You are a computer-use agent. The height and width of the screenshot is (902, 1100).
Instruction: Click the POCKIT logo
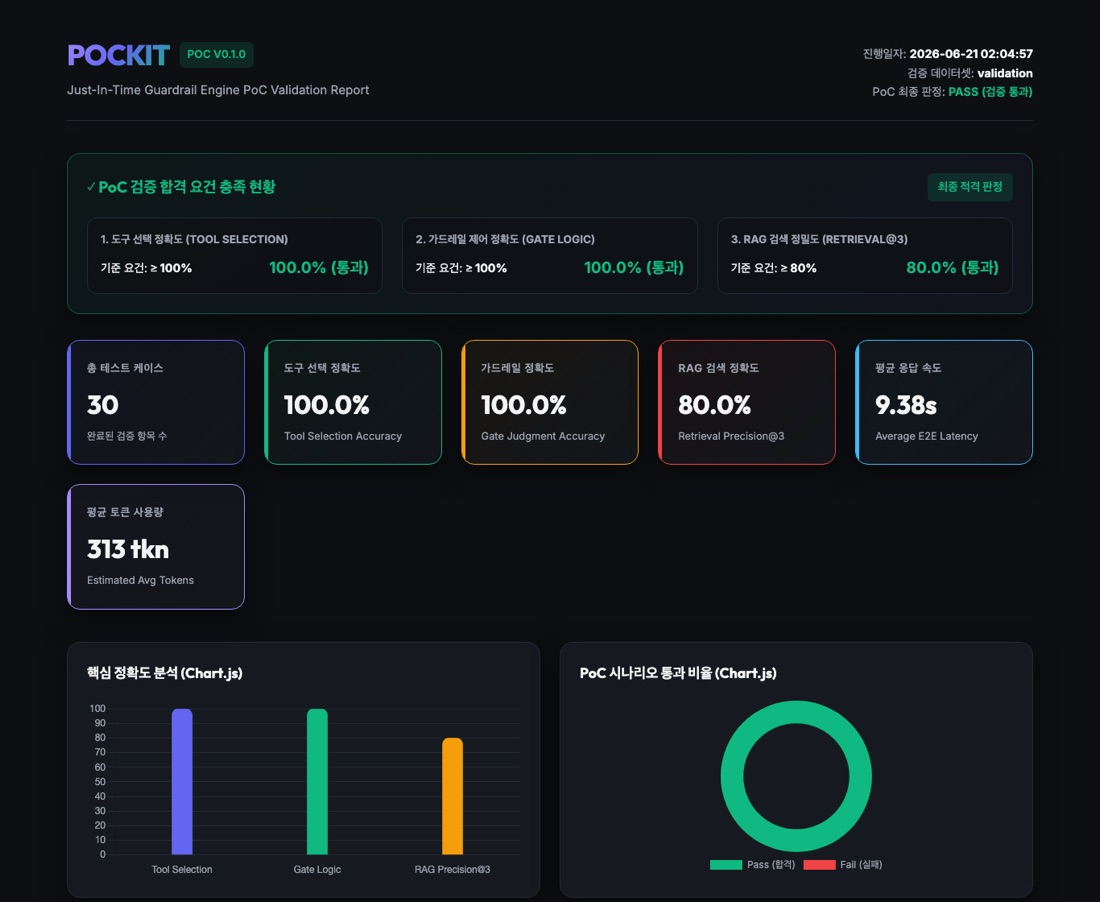pos(119,55)
